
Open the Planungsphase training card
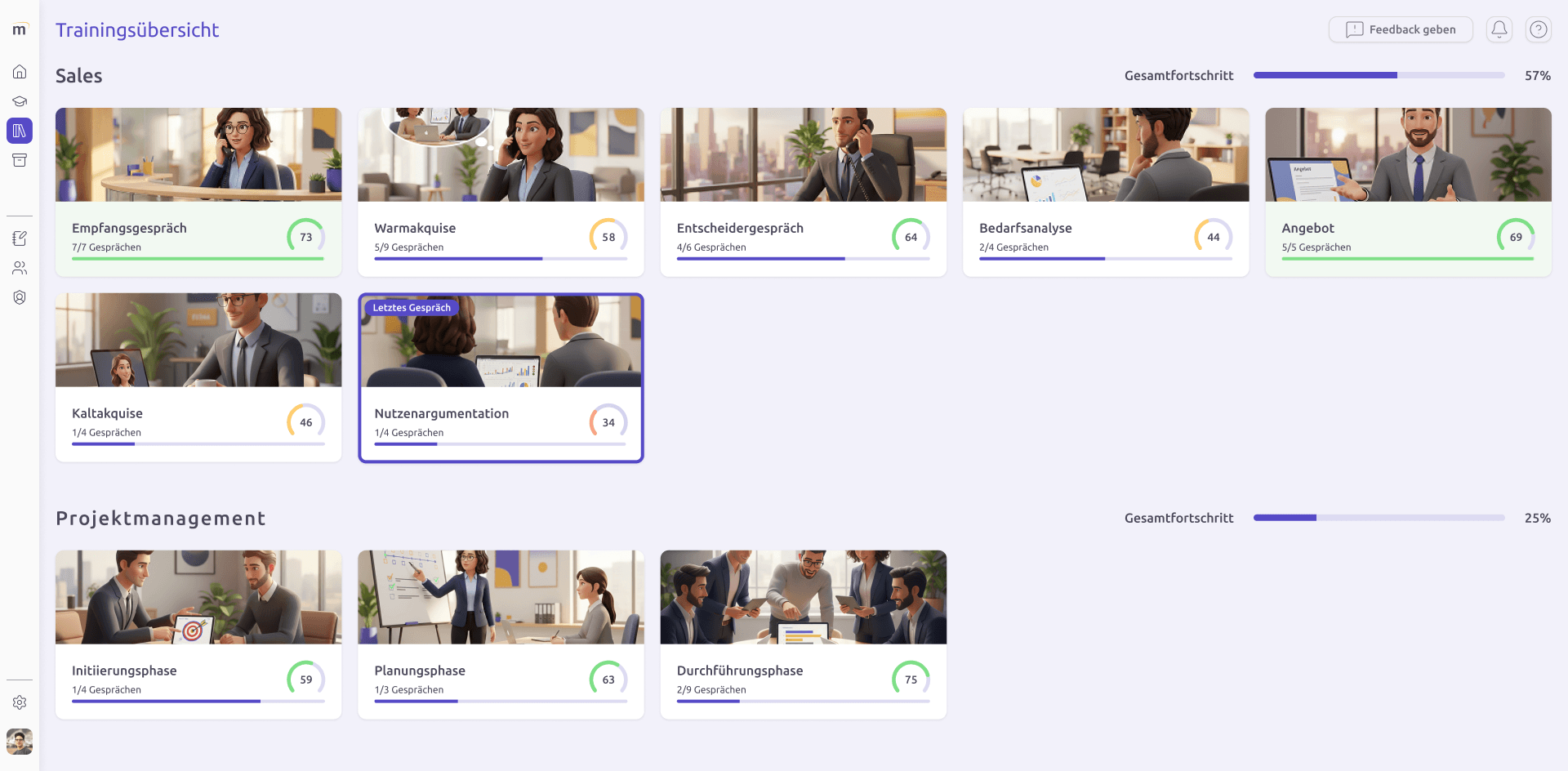(x=501, y=635)
